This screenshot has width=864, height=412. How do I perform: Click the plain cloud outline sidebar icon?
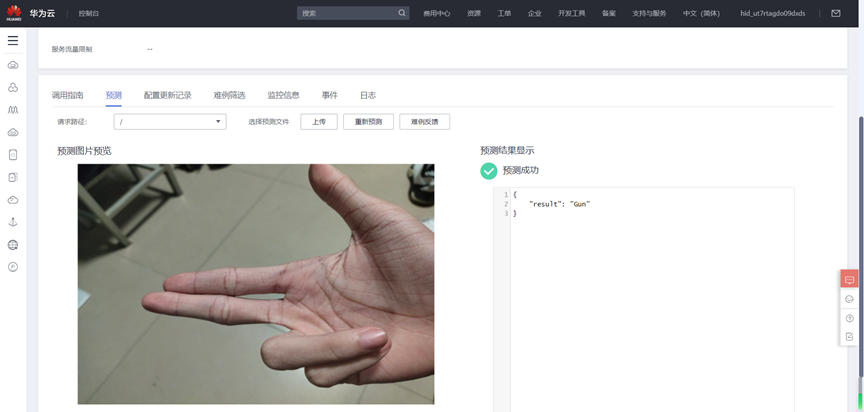(x=13, y=200)
